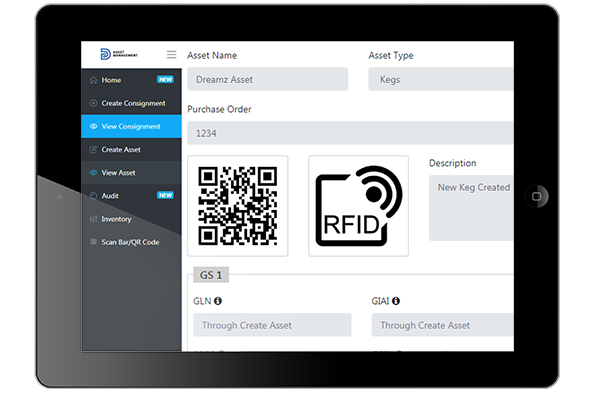This screenshot has width=600, height=400.
Task: Click the GS 1 section label
Action: pos(211,275)
